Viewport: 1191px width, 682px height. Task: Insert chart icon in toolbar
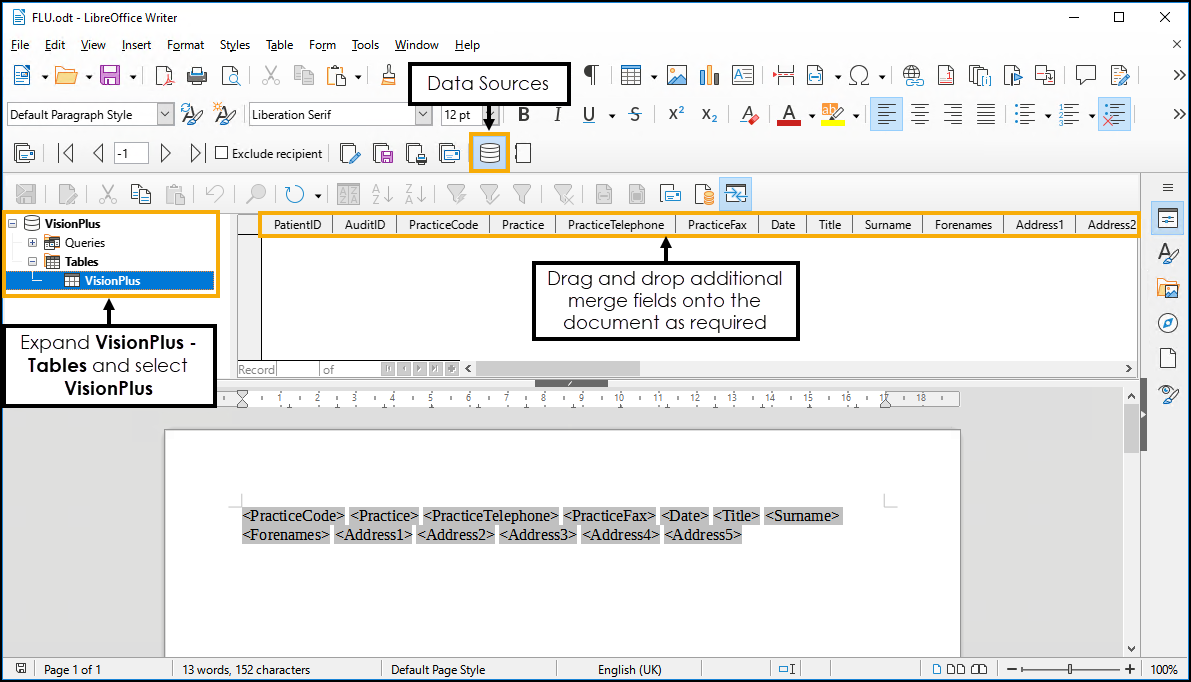(709, 75)
